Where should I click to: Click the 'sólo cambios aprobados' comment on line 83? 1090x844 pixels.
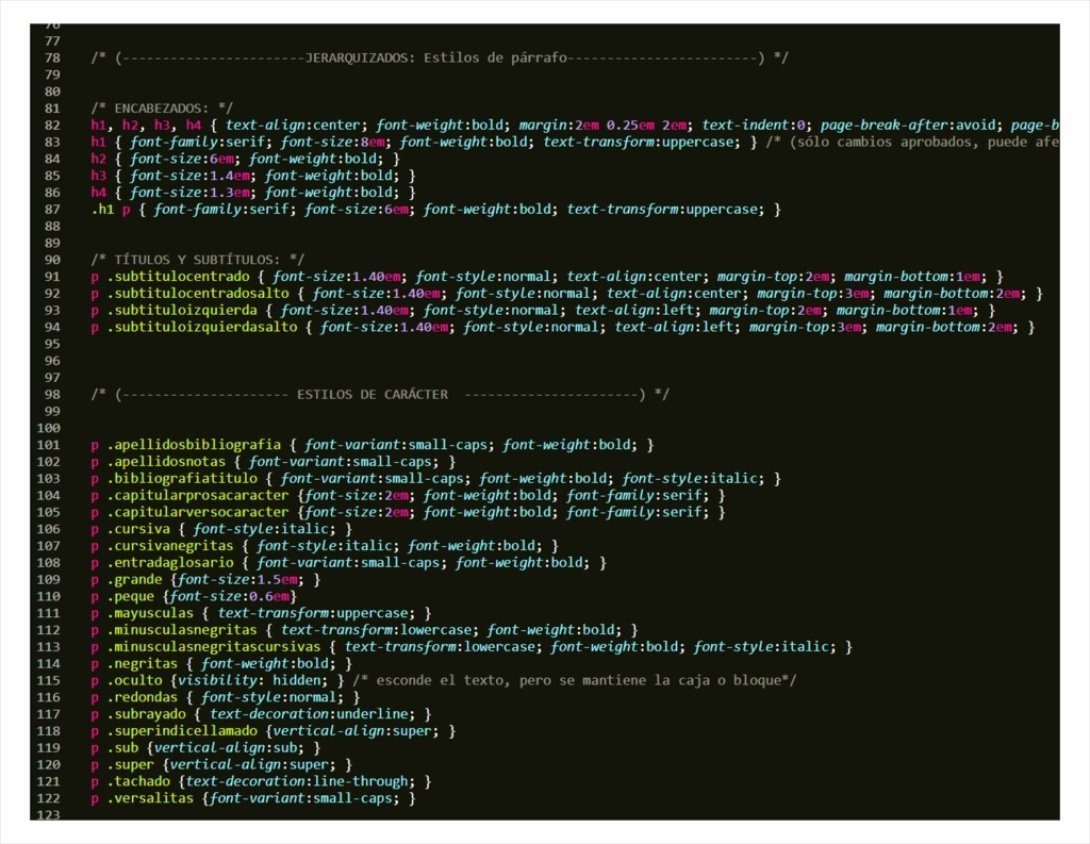[912, 142]
